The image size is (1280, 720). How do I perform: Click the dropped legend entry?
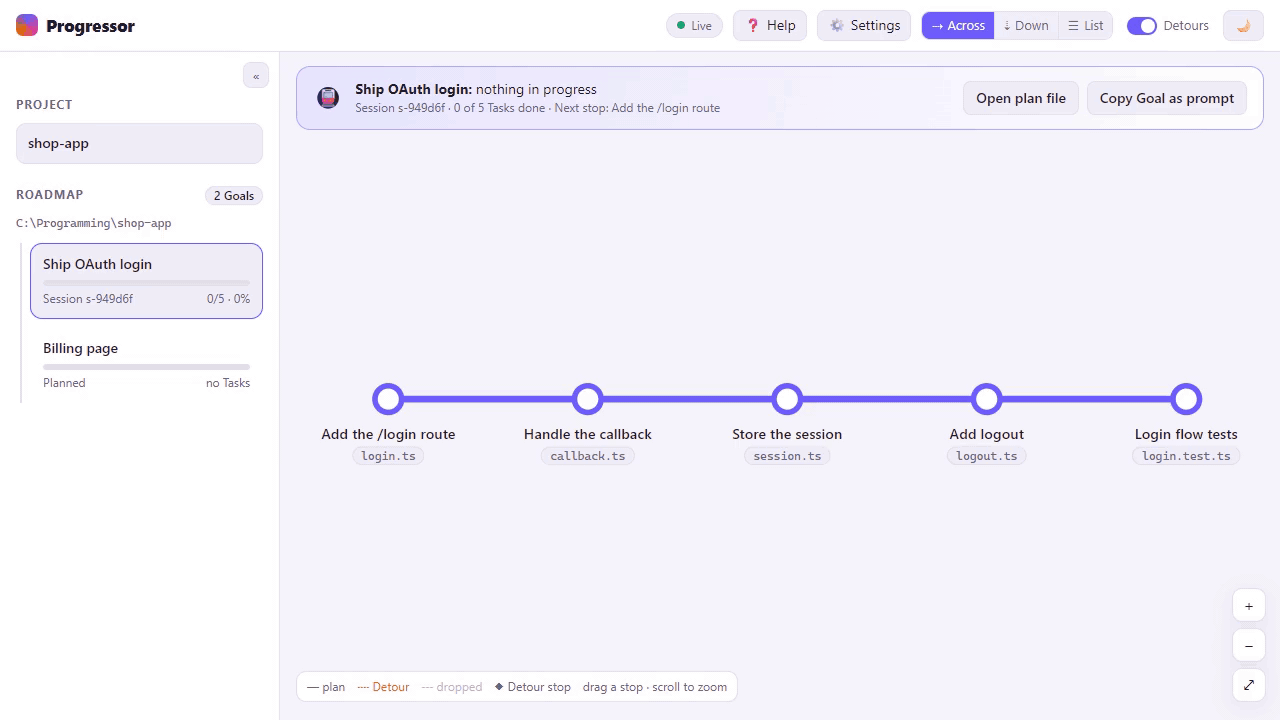click(452, 687)
